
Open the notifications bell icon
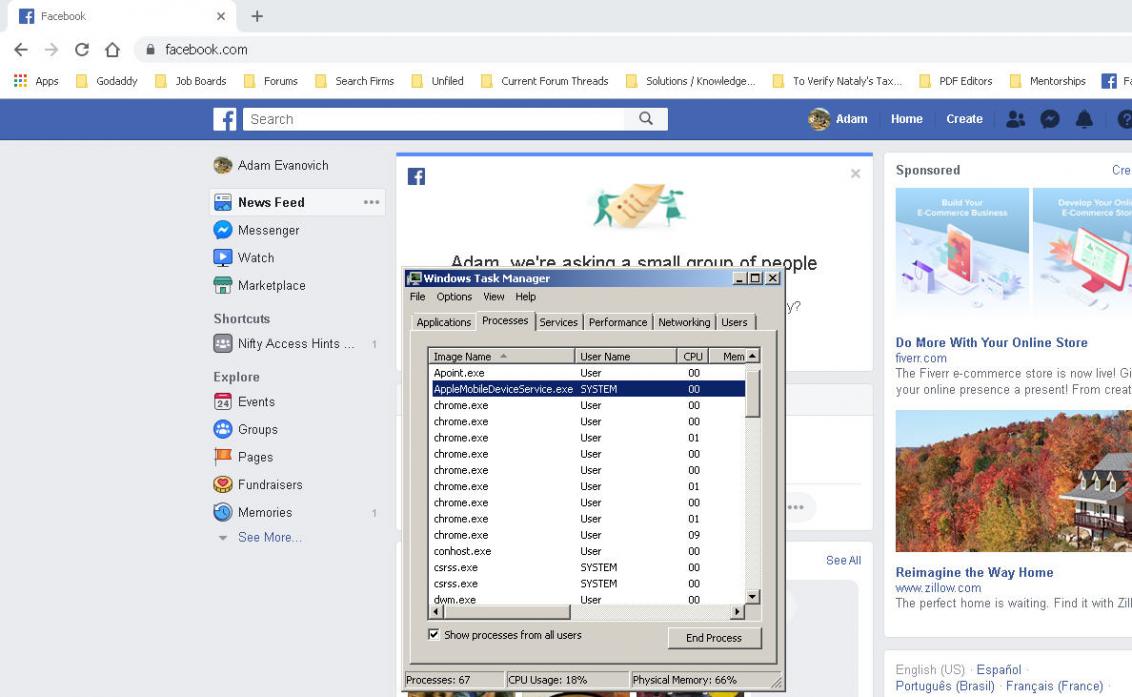[x=1084, y=119]
